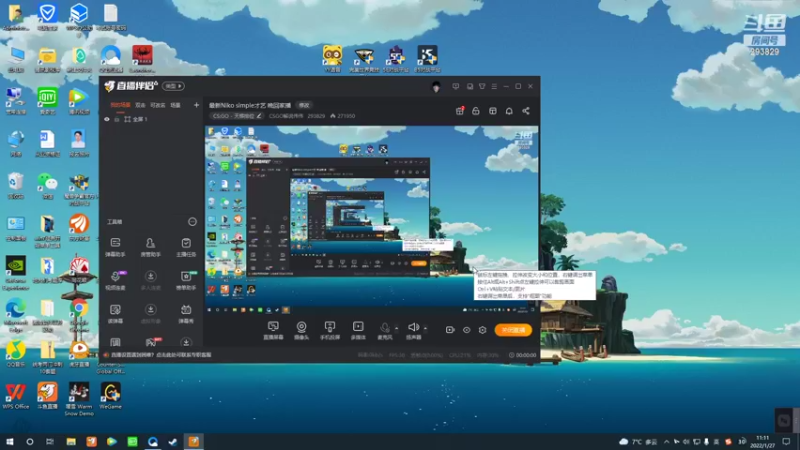Add a new scene with plus icon
Screen dimensions: 800x450
point(196,105)
